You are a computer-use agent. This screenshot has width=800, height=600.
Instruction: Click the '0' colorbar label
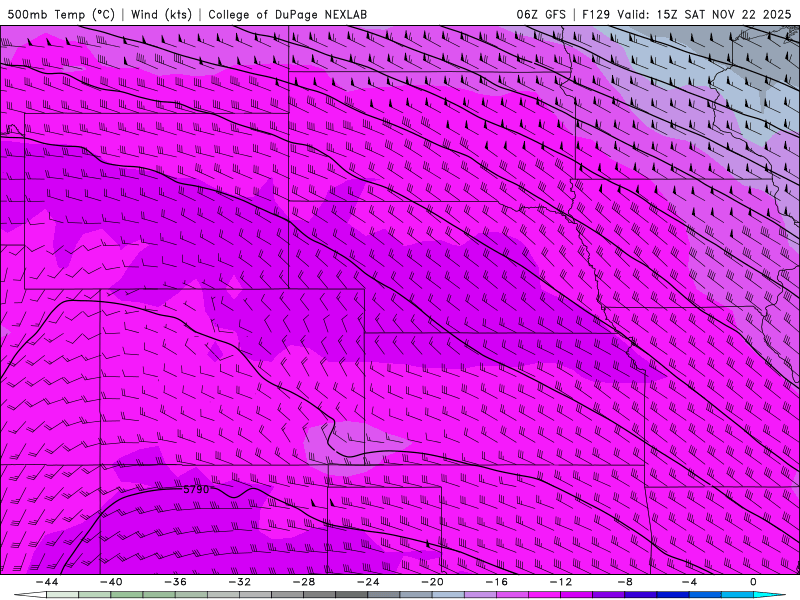pyautogui.click(x=754, y=582)
